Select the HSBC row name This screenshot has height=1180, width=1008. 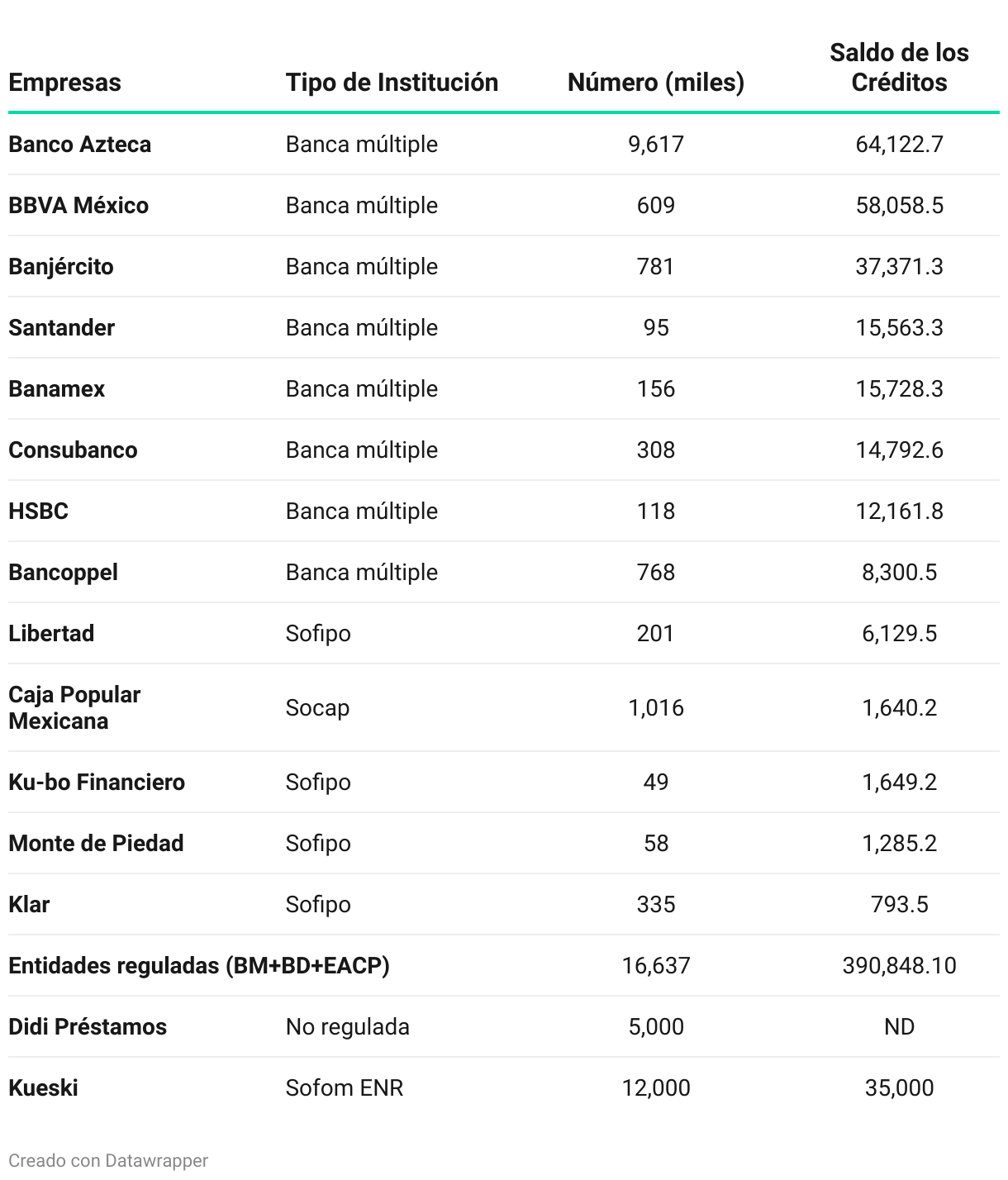(38, 511)
